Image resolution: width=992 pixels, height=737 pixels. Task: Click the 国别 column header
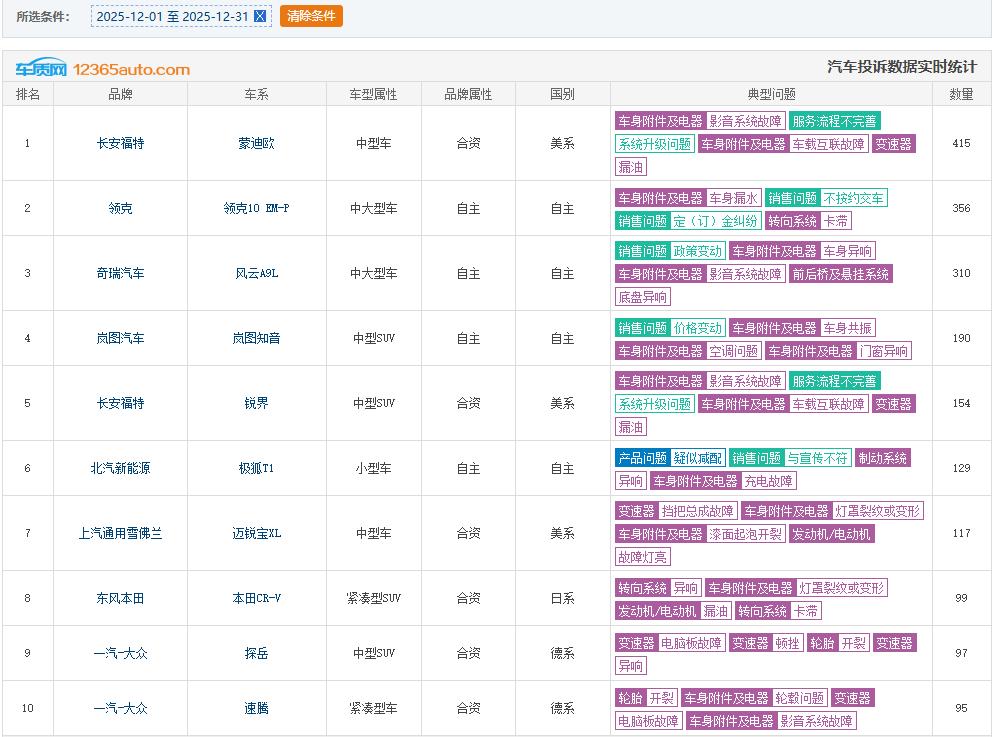562,94
